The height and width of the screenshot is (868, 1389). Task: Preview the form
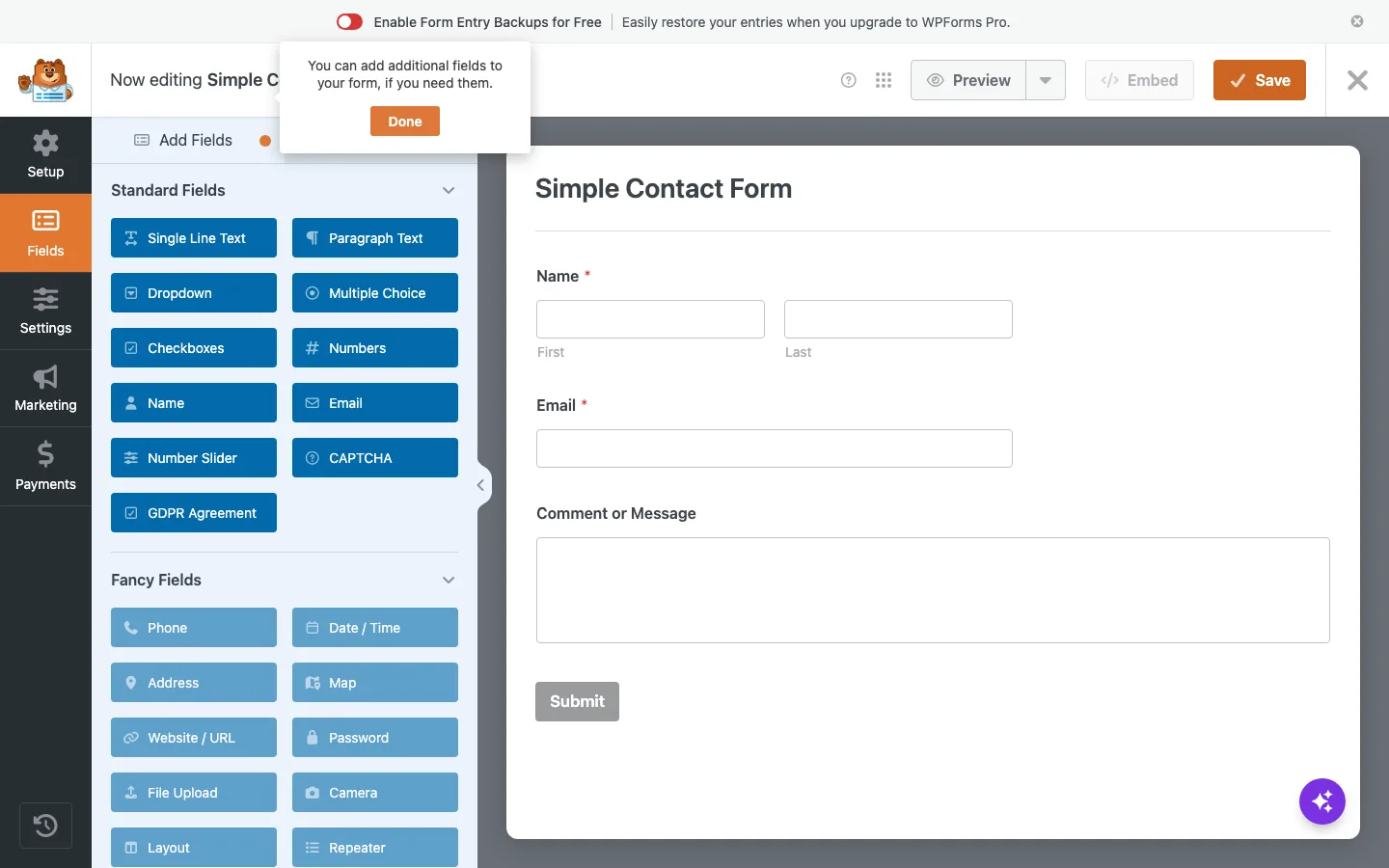968,80
